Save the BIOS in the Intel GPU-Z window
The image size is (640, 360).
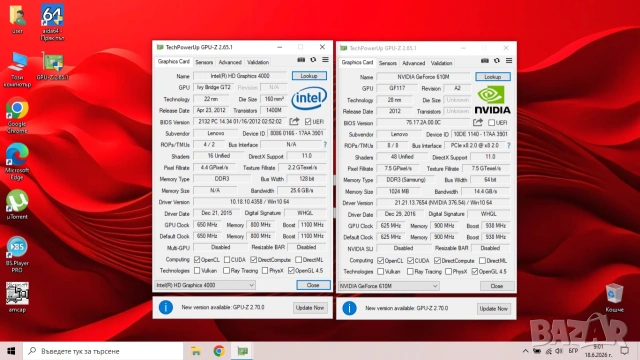pos(294,121)
